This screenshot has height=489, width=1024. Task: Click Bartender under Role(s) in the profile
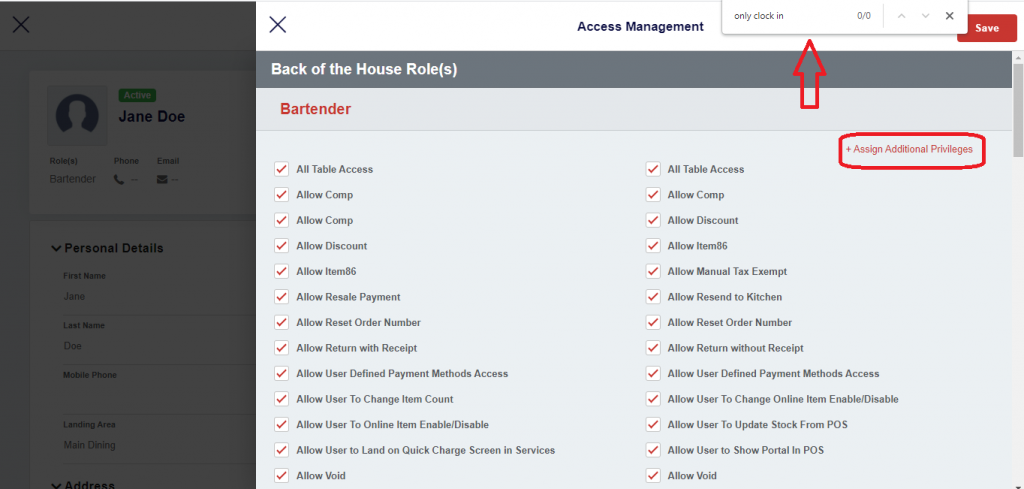[72, 179]
